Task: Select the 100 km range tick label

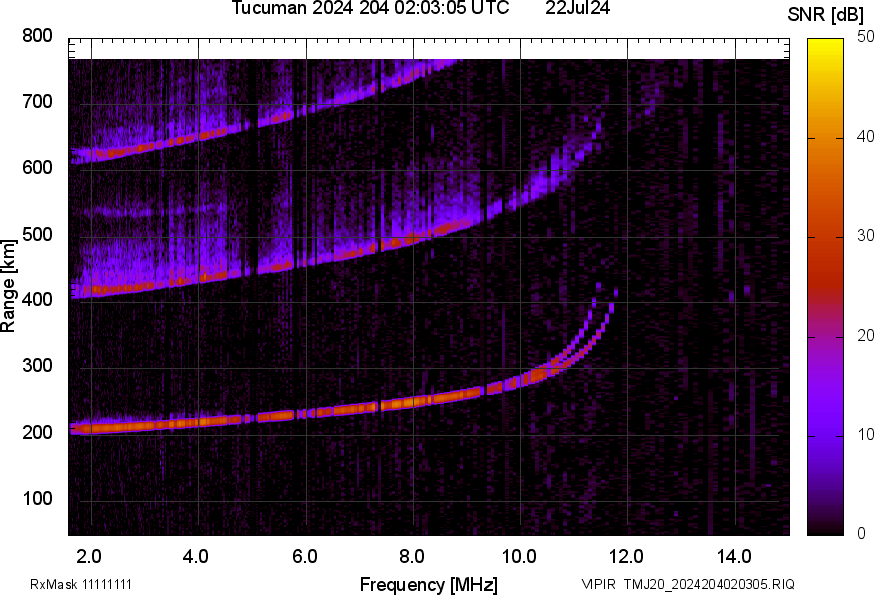Action: click(38, 499)
